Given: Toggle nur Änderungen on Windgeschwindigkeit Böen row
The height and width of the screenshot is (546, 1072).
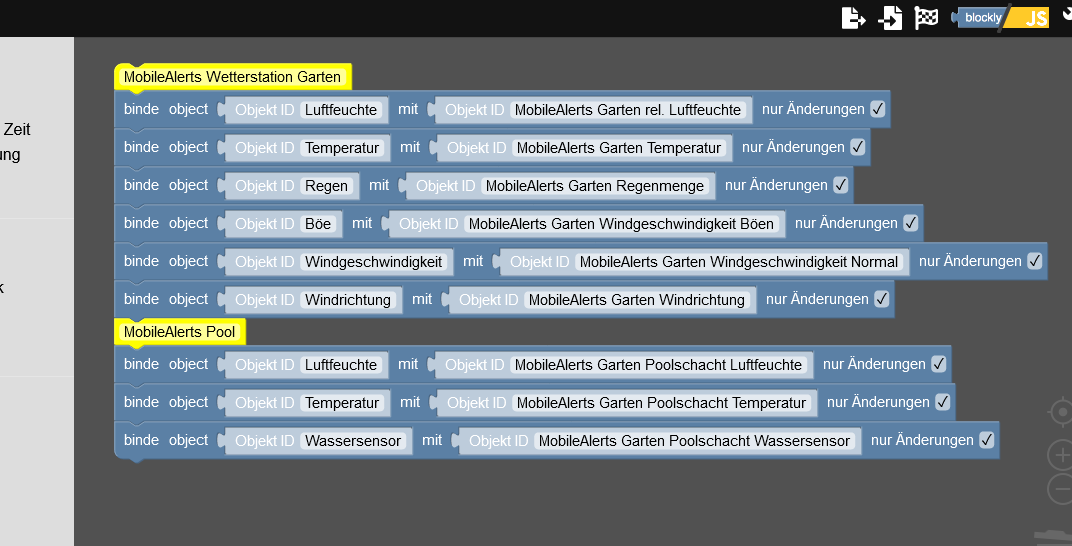Looking at the screenshot, I should click(x=911, y=223).
